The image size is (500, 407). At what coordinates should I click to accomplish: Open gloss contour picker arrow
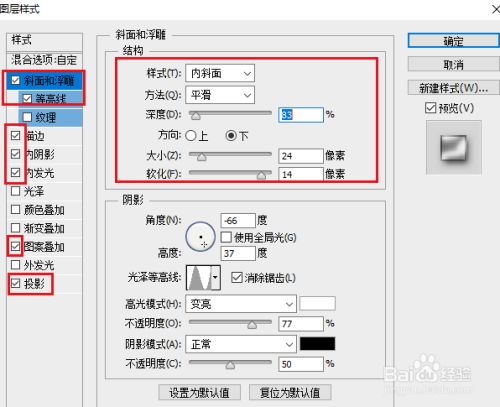tap(215, 277)
